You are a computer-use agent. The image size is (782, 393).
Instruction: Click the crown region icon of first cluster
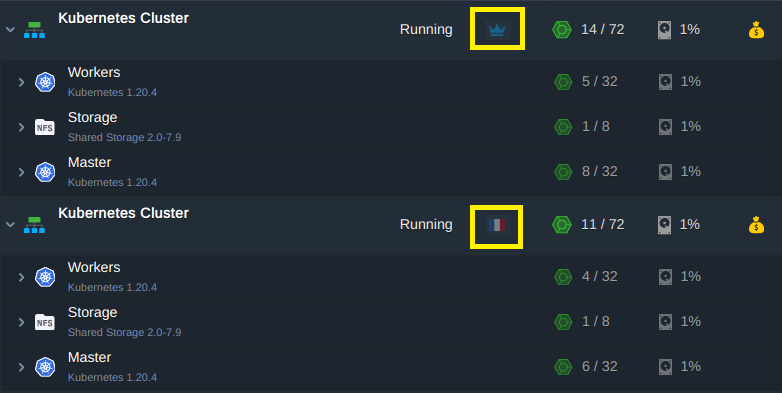(x=497, y=30)
